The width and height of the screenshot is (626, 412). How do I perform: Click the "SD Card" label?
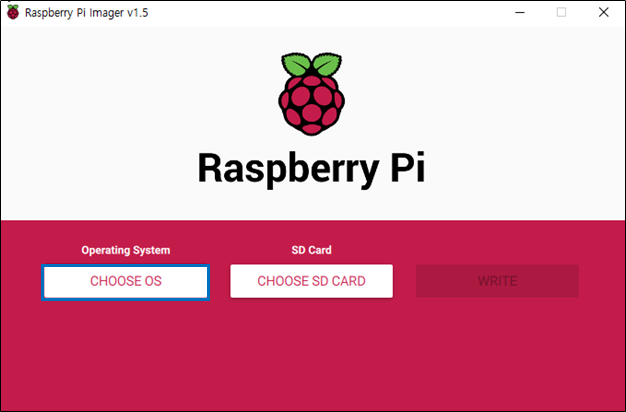(x=311, y=250)
